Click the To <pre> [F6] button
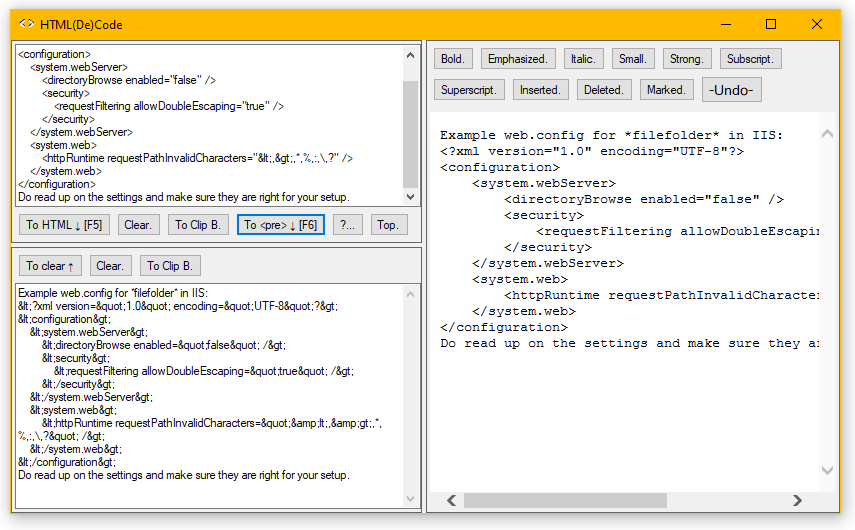The height and width of the screenshot is (530, 855). [x=281, y=225]
